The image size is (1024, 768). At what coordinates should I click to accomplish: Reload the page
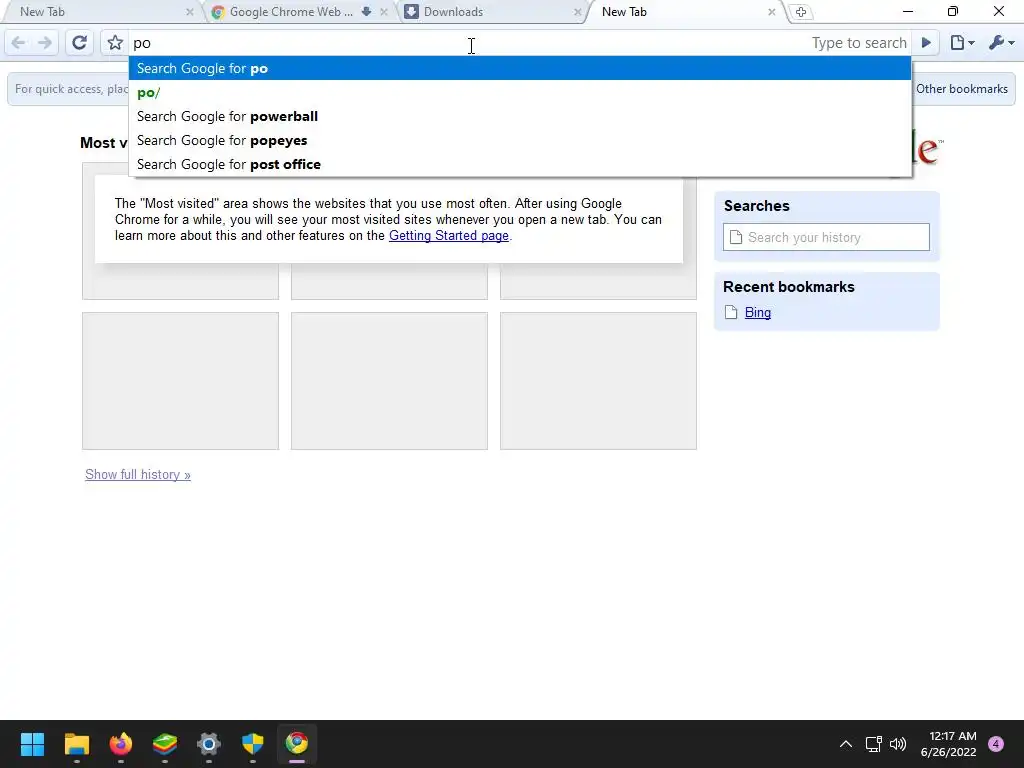(79, 43)
